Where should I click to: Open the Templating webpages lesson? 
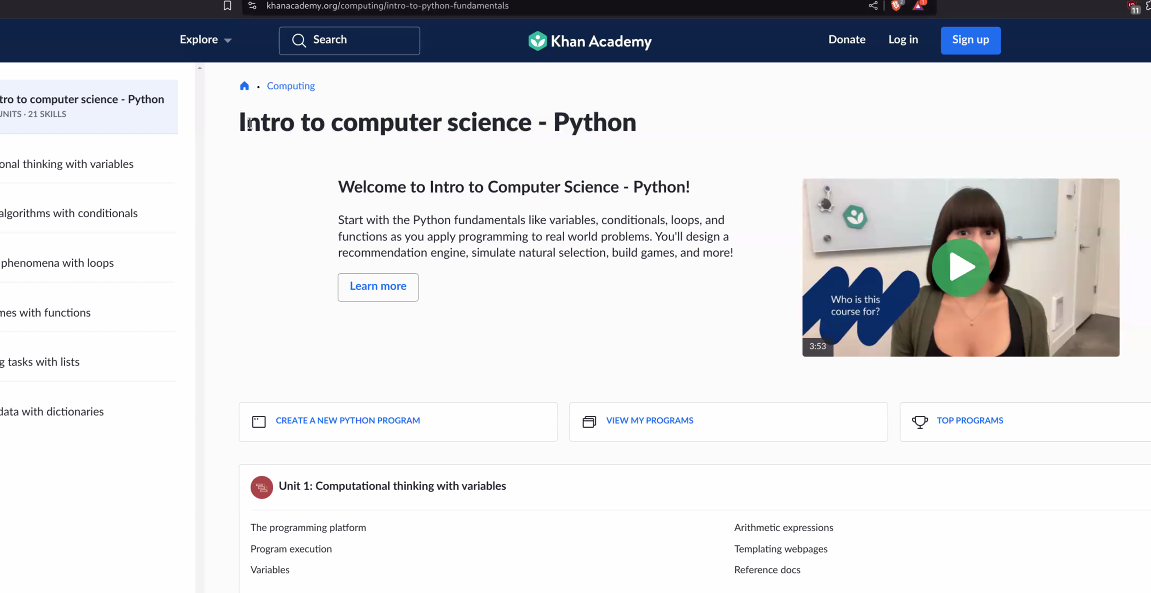pyautogui.click(x=780, y=549)
